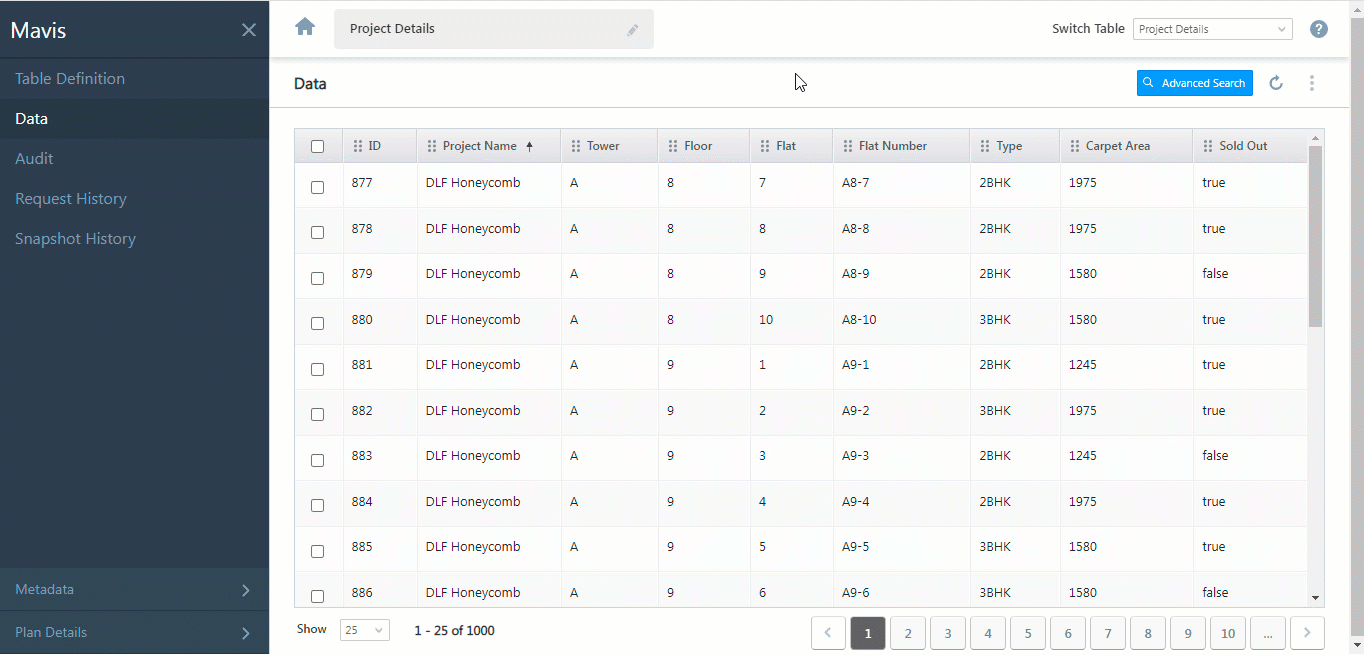Tick the select-all checkbox in header
Screen dimensions: 1364x656
pos(318,146)
